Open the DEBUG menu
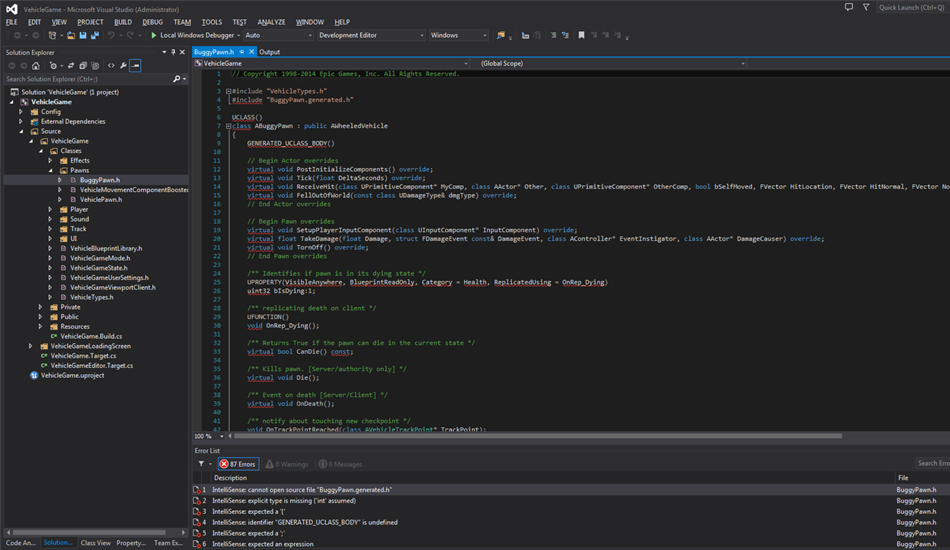The image size is (950, 550). 152,22
